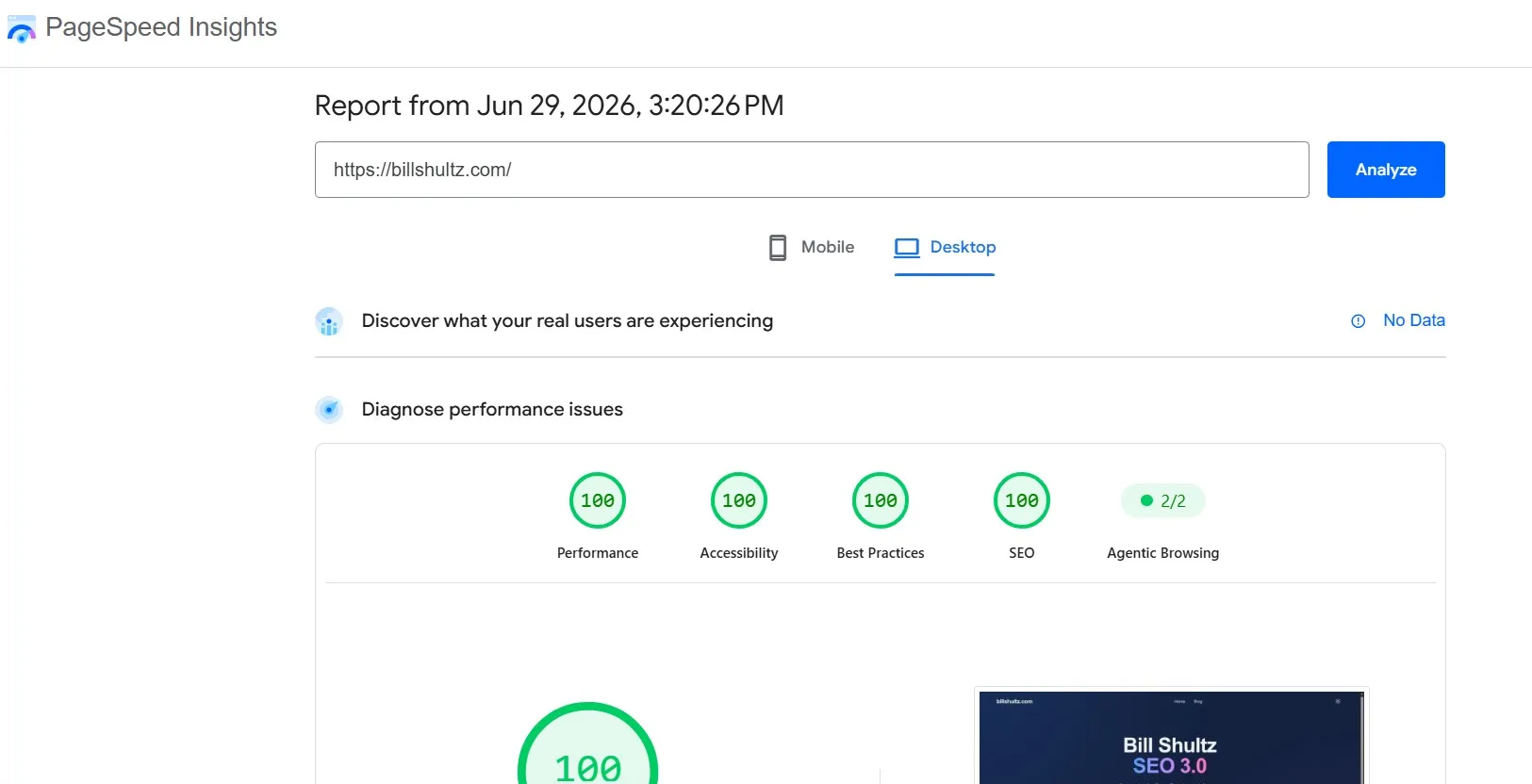Click the mobile phone icon

tap(778, 248)
